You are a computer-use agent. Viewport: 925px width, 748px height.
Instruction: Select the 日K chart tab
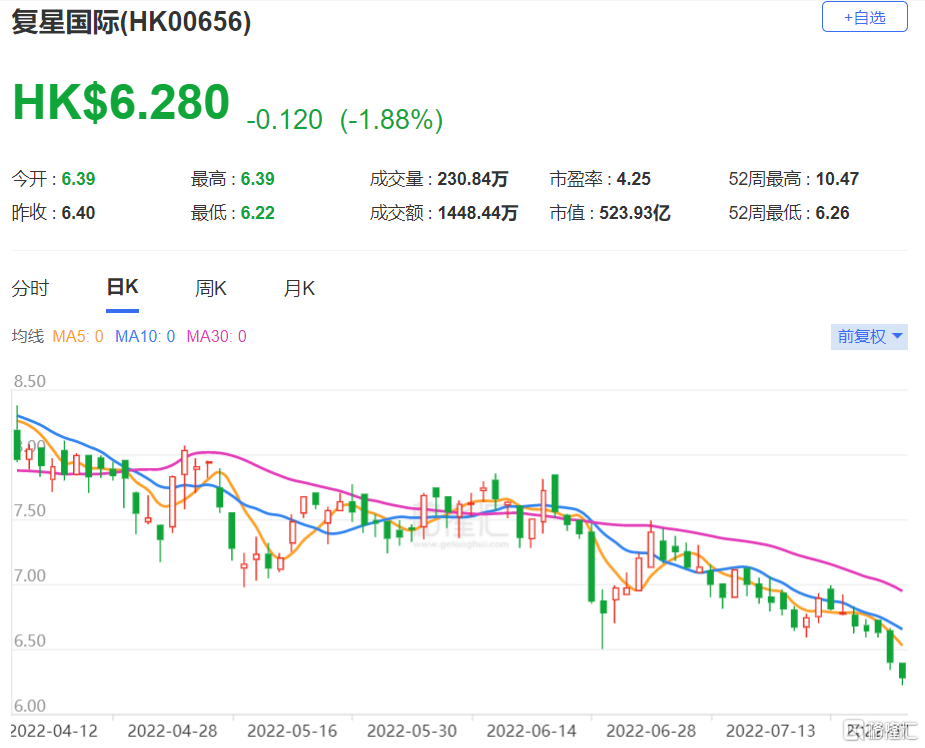click(x=123, y=287)
